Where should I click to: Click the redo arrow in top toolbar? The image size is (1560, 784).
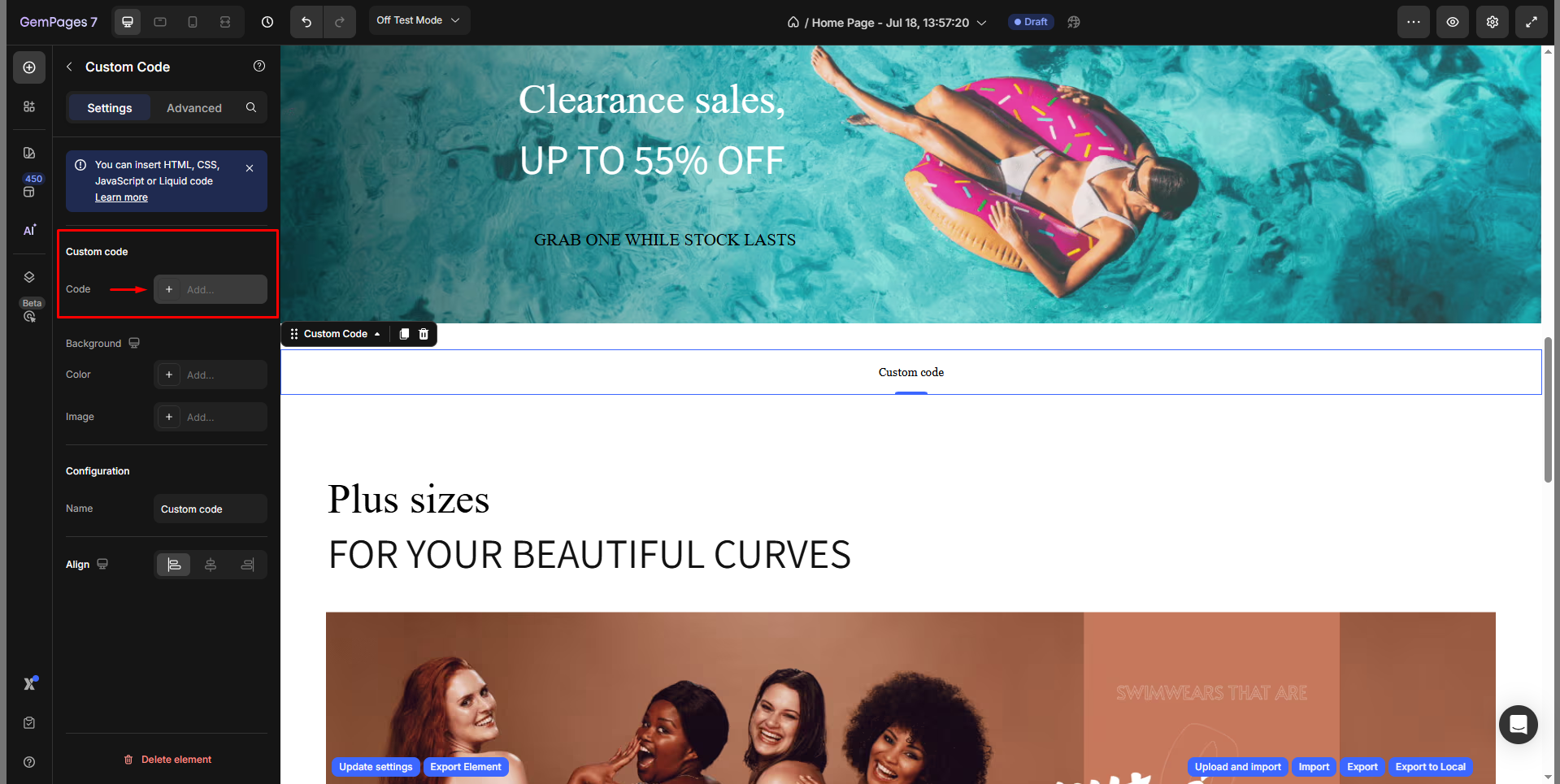click(x=340, y=22)
